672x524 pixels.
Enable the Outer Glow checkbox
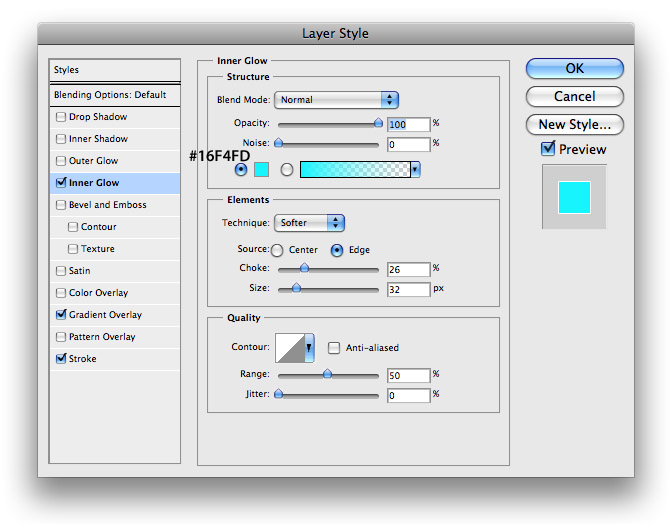pos(61,161)
